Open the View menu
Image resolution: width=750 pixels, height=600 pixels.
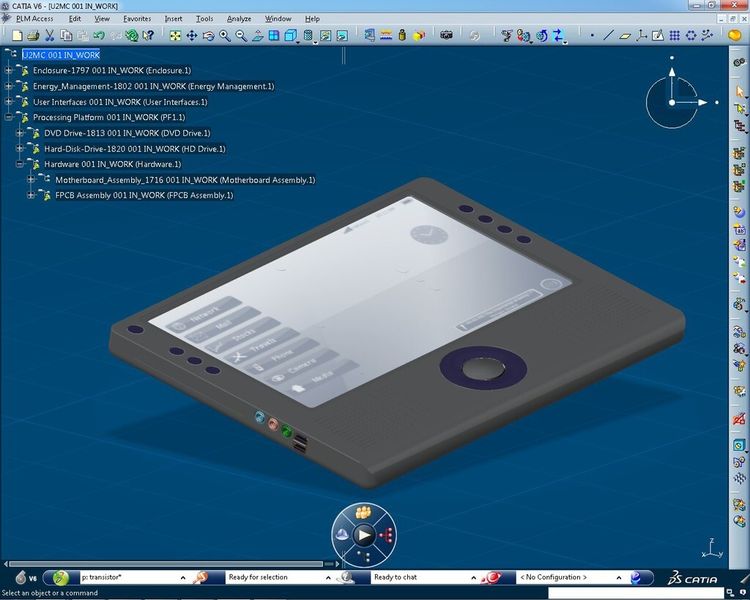click(102, 19)
